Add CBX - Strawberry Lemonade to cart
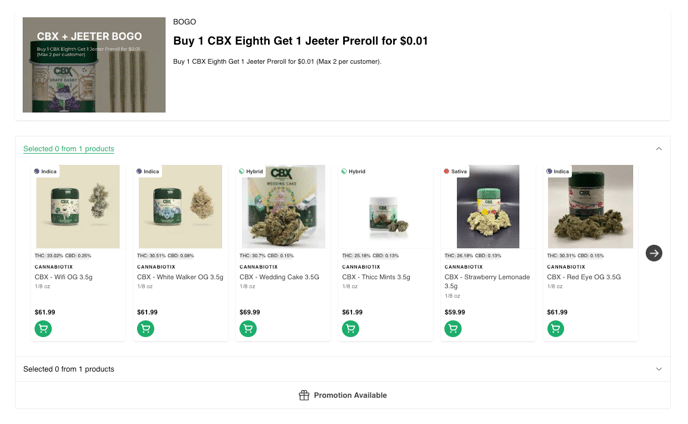The image size is (688, 424). pos(453,328)
